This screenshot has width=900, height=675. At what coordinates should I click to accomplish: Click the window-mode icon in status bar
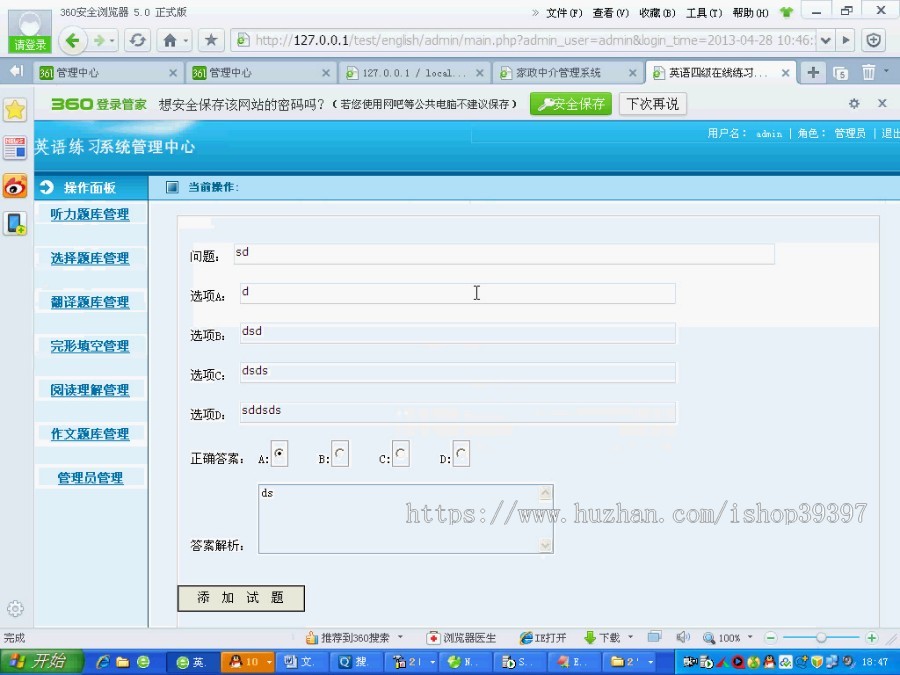pos(654,637)
